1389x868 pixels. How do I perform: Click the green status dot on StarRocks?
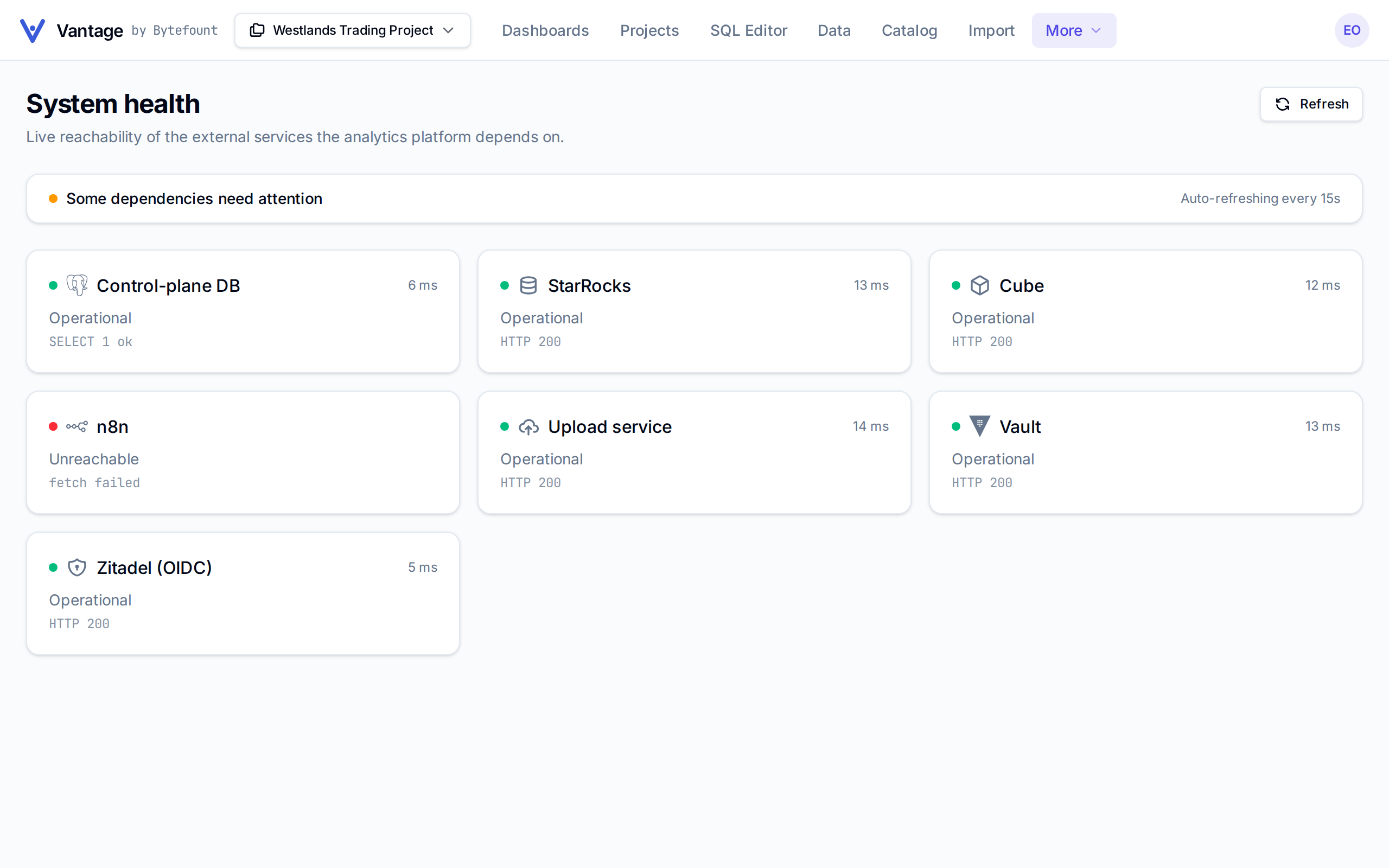(505, 285)
